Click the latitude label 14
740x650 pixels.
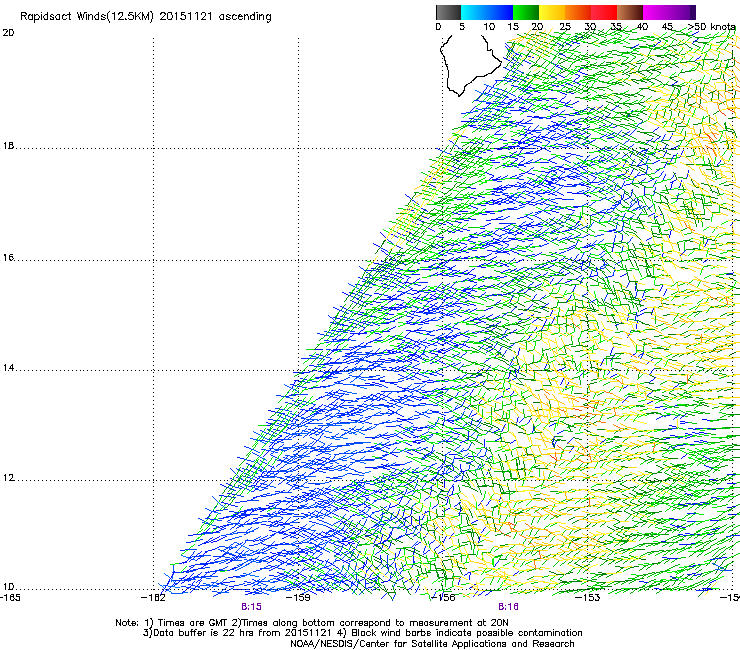8,368
